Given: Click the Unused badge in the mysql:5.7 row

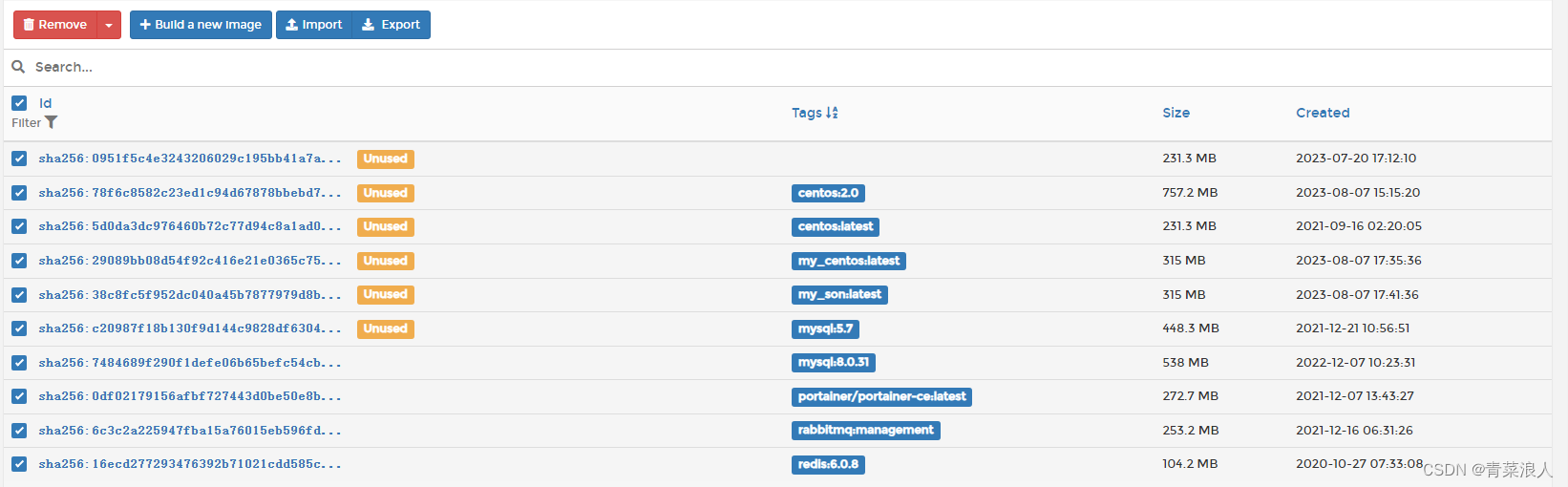Looking at the screenshot, I should (x=386, y=328).
